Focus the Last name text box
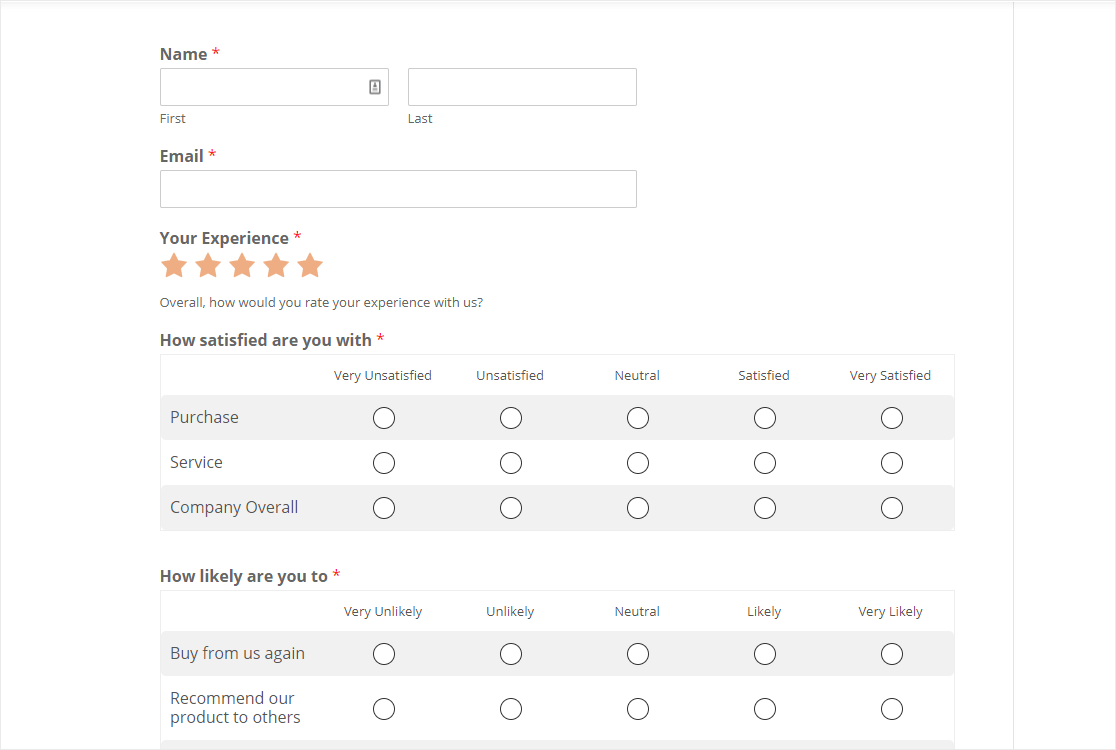Screen dimensions: 1116x750 click(522, 87)
